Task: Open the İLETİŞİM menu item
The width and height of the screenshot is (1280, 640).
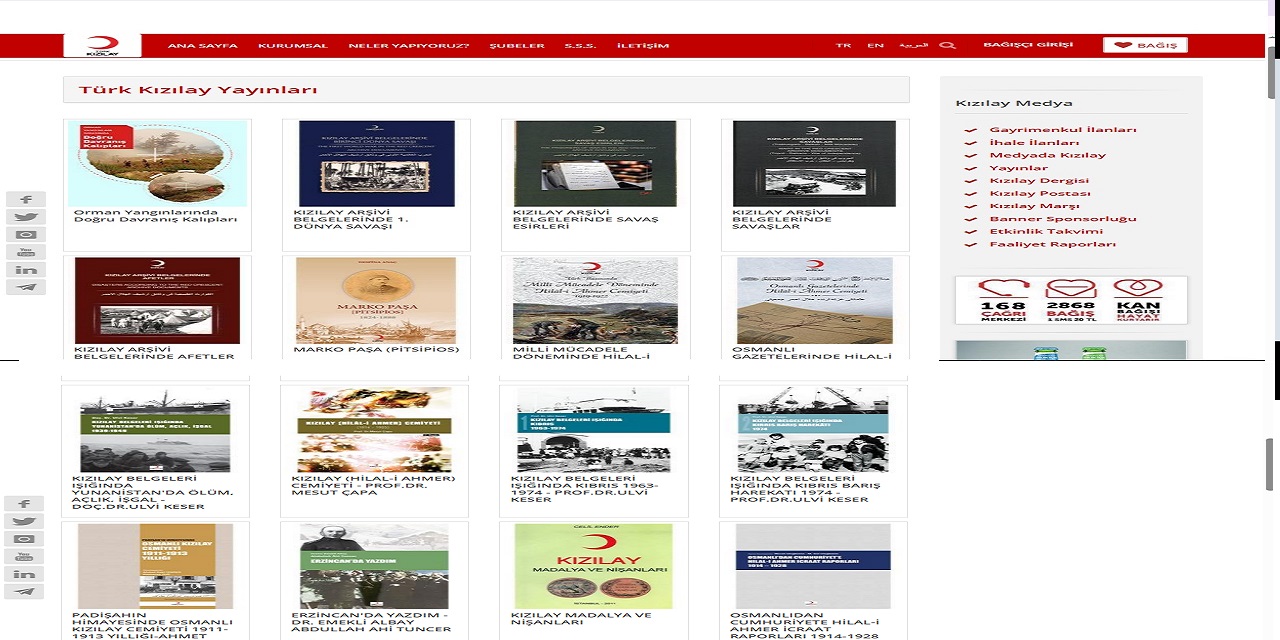Action: click(643, 45)
